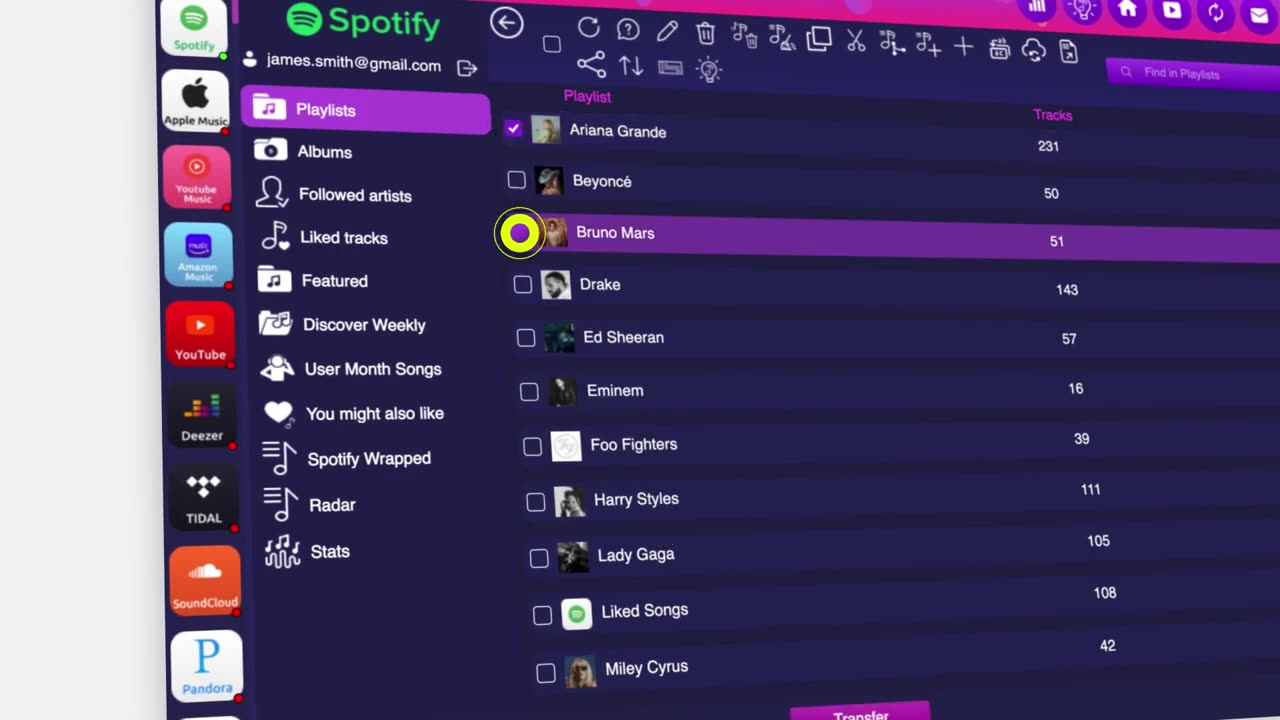Click the share icon
The height and width of the screenshot is (720, 1280).
[x=591, y=64]
